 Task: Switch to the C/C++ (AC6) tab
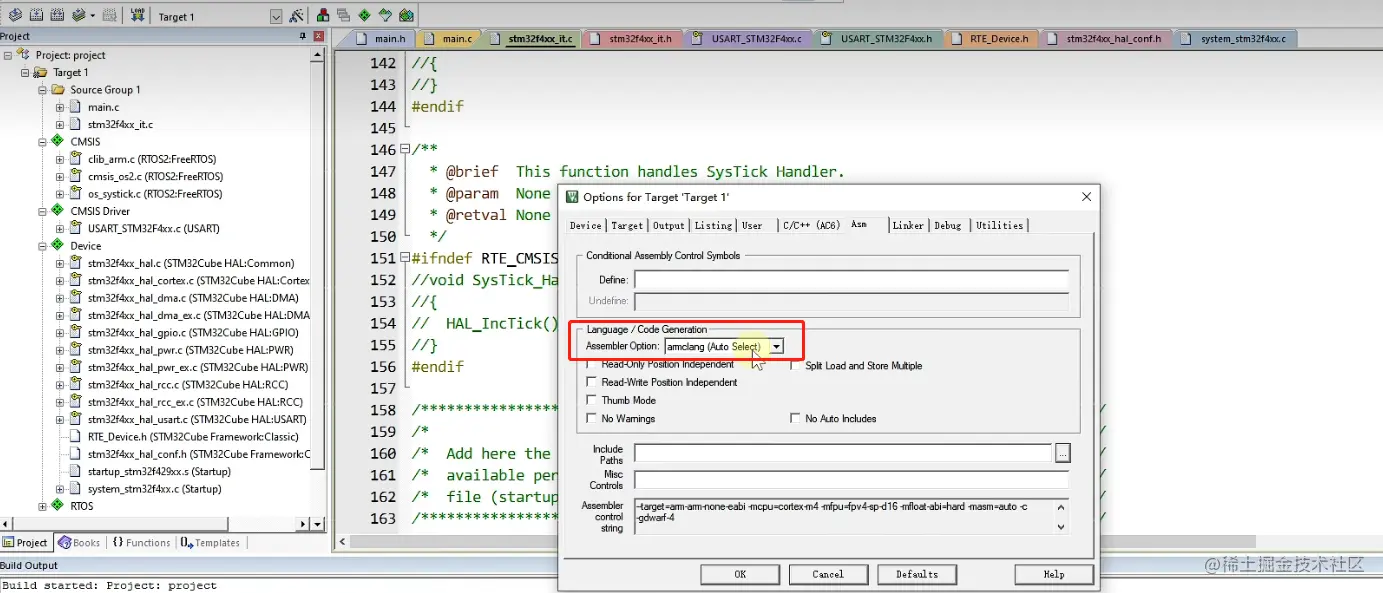coord(811,225)
